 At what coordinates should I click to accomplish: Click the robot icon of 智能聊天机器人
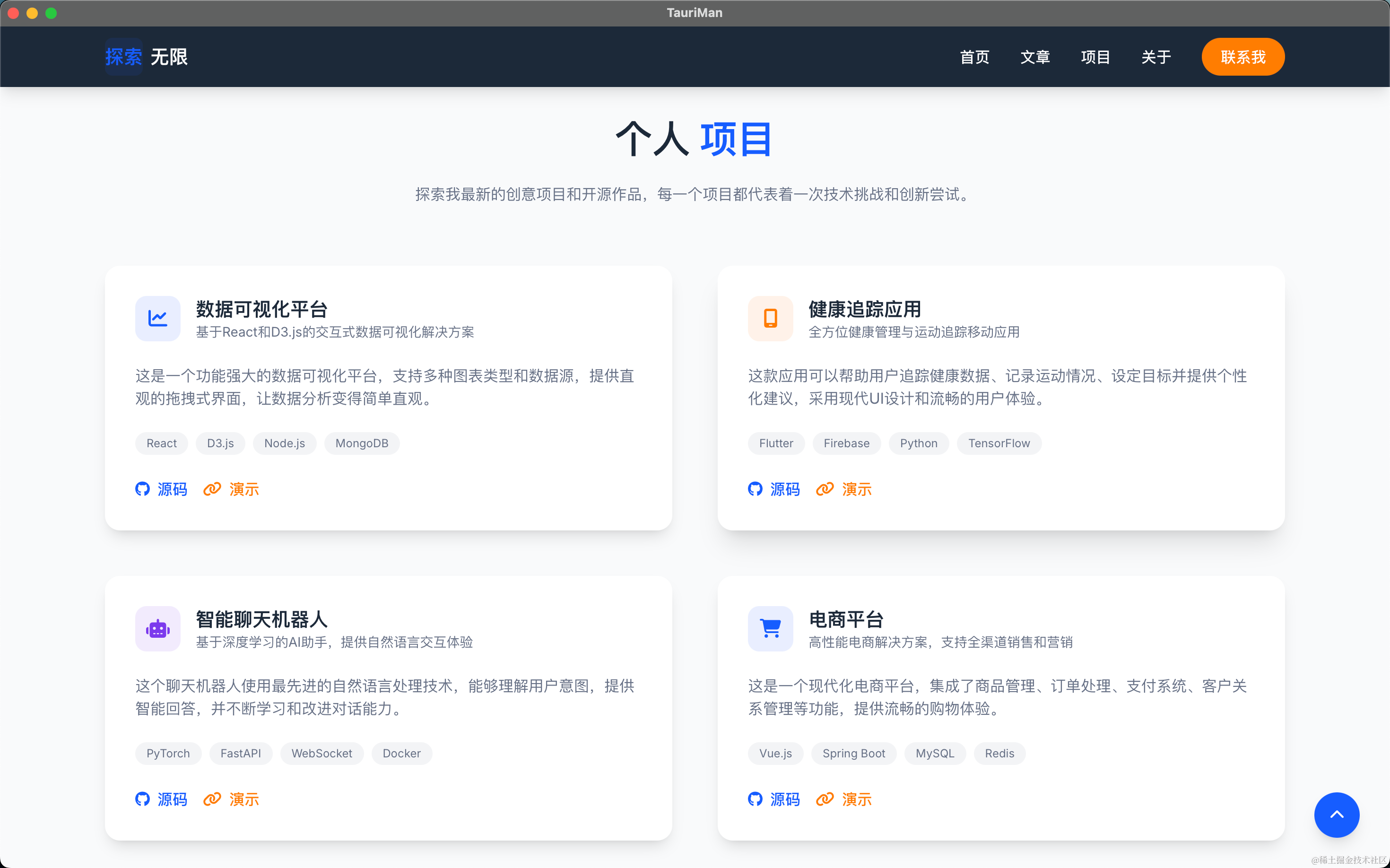[x=157, y=629]
